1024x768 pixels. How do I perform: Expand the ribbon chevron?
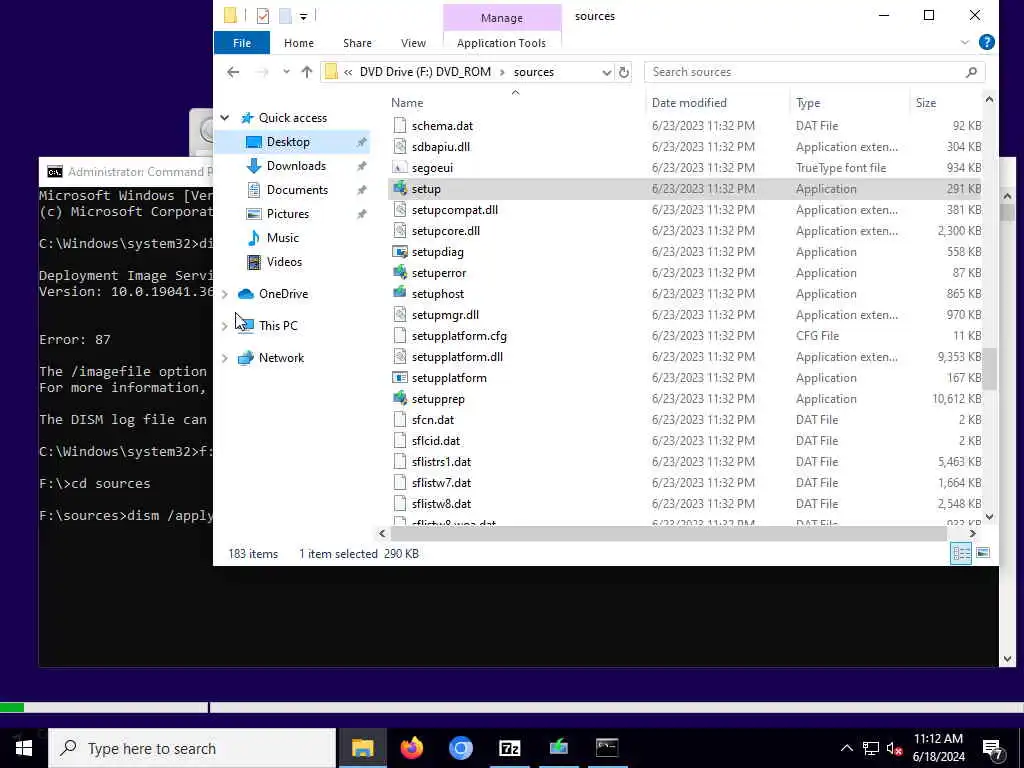[x=965, y=42]
